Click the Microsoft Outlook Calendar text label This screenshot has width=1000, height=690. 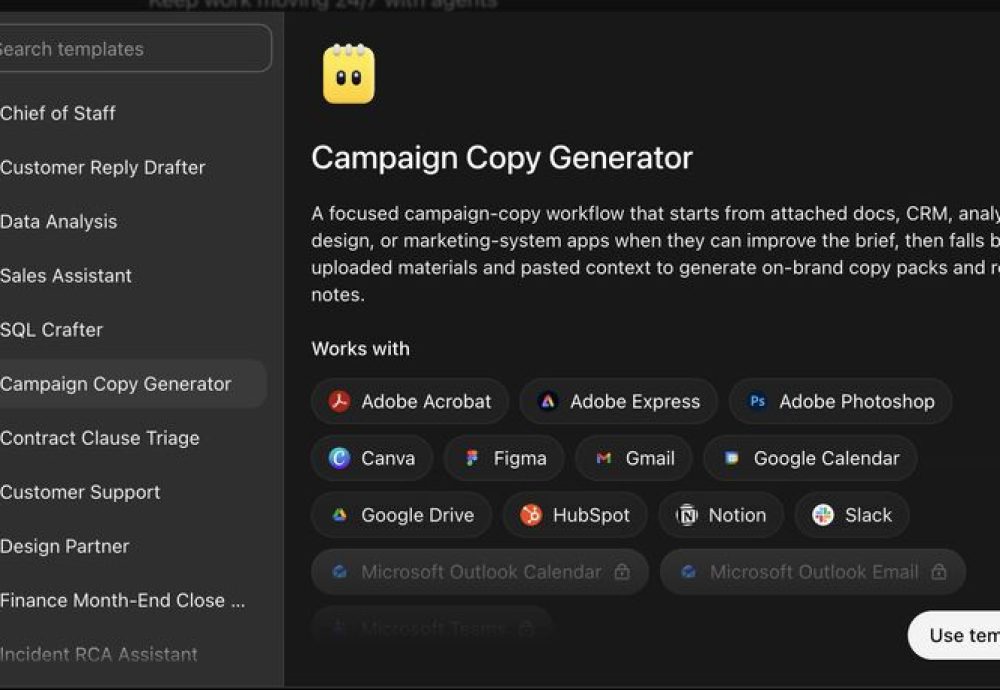(482, 571)
